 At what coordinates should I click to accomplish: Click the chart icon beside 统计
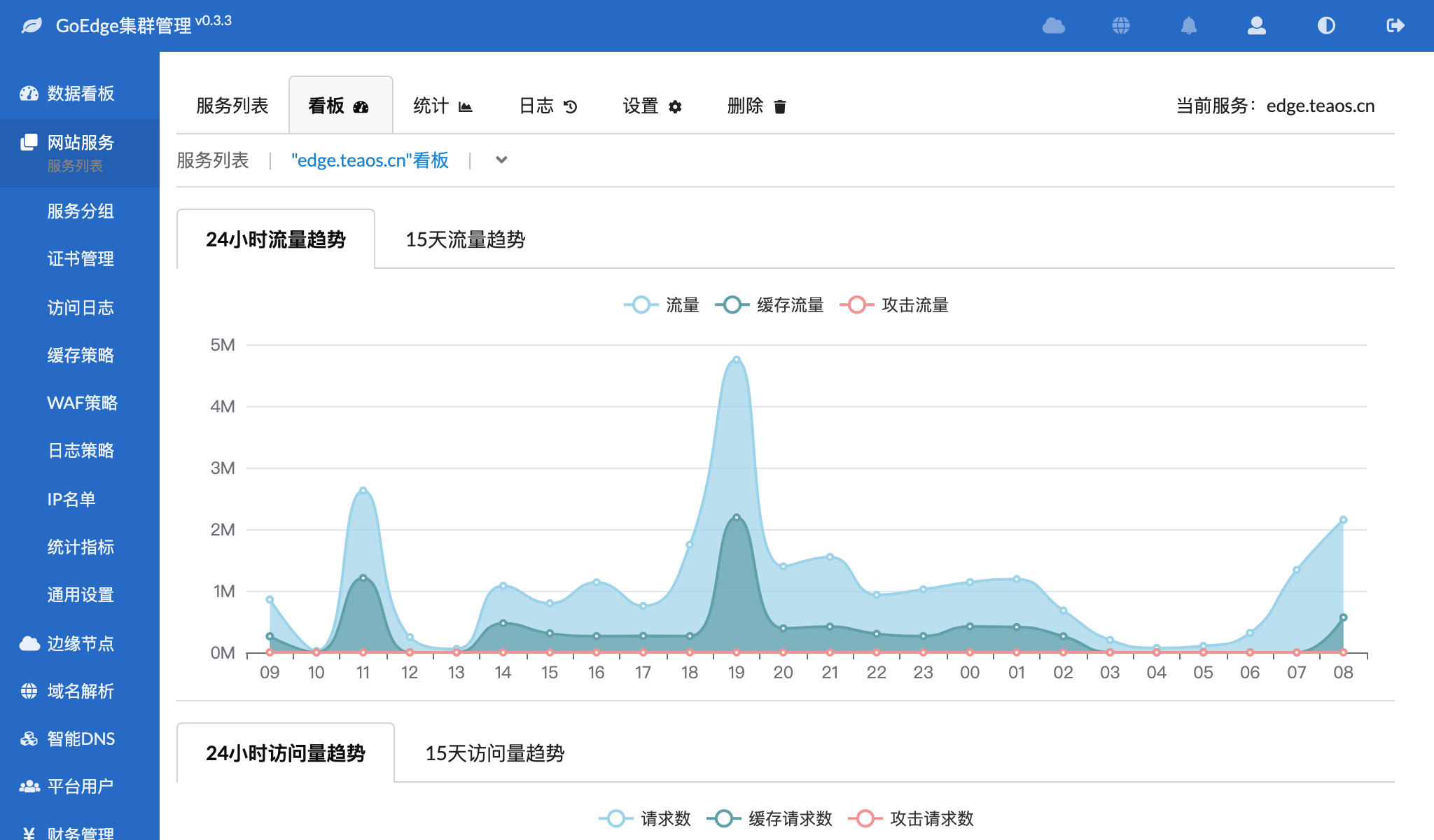[466, 106]
